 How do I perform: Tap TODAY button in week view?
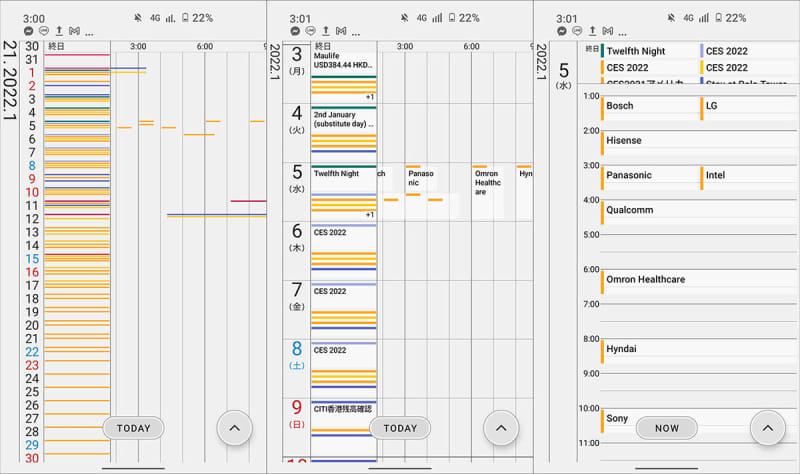click(x=401, y=428)
